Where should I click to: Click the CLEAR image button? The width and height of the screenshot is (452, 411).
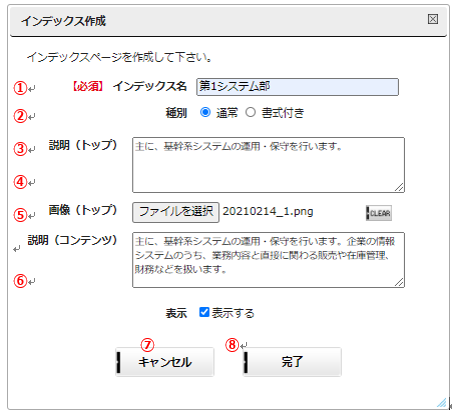[x=379, y=213]
